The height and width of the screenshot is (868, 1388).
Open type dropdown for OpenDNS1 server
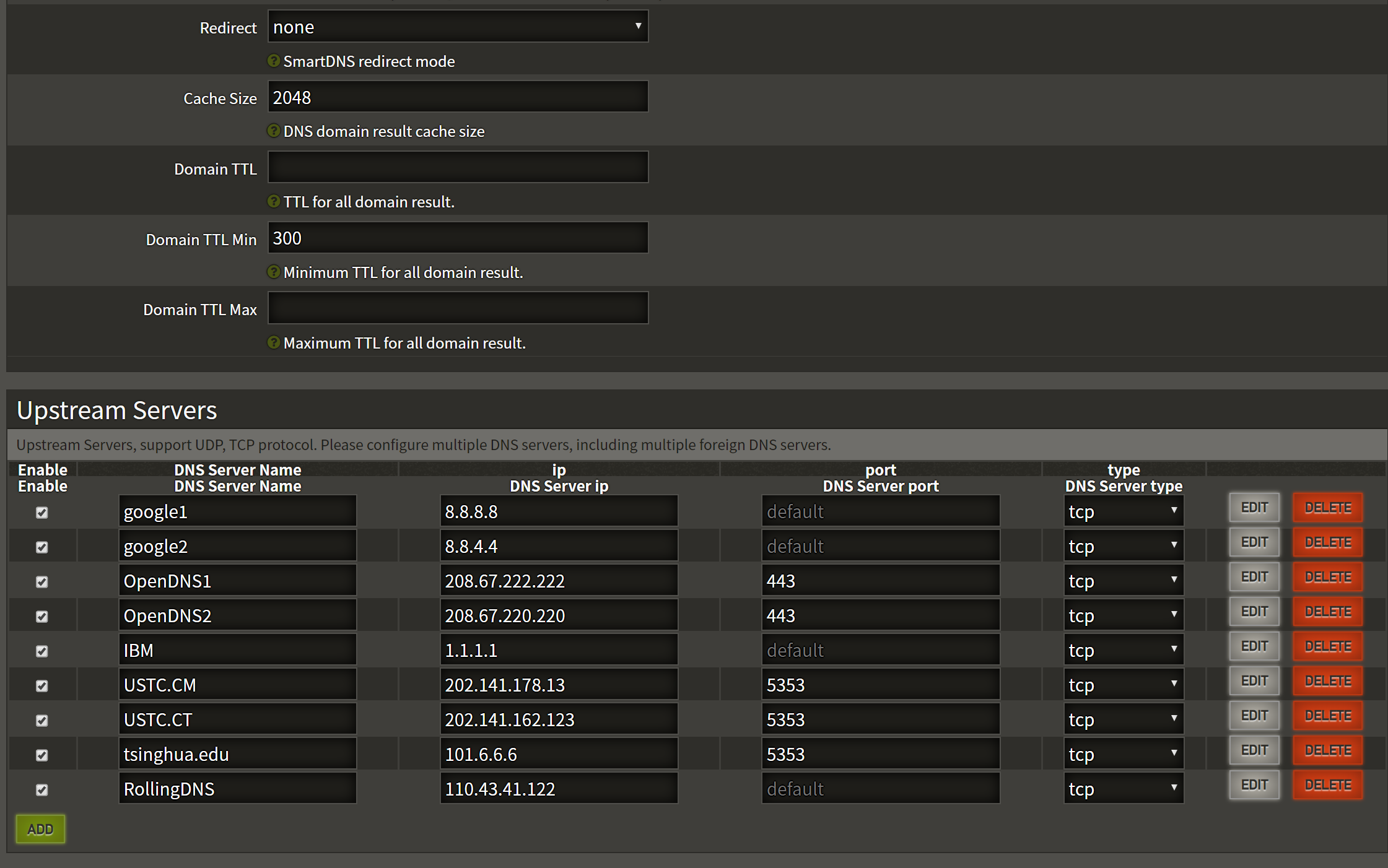1123,581
